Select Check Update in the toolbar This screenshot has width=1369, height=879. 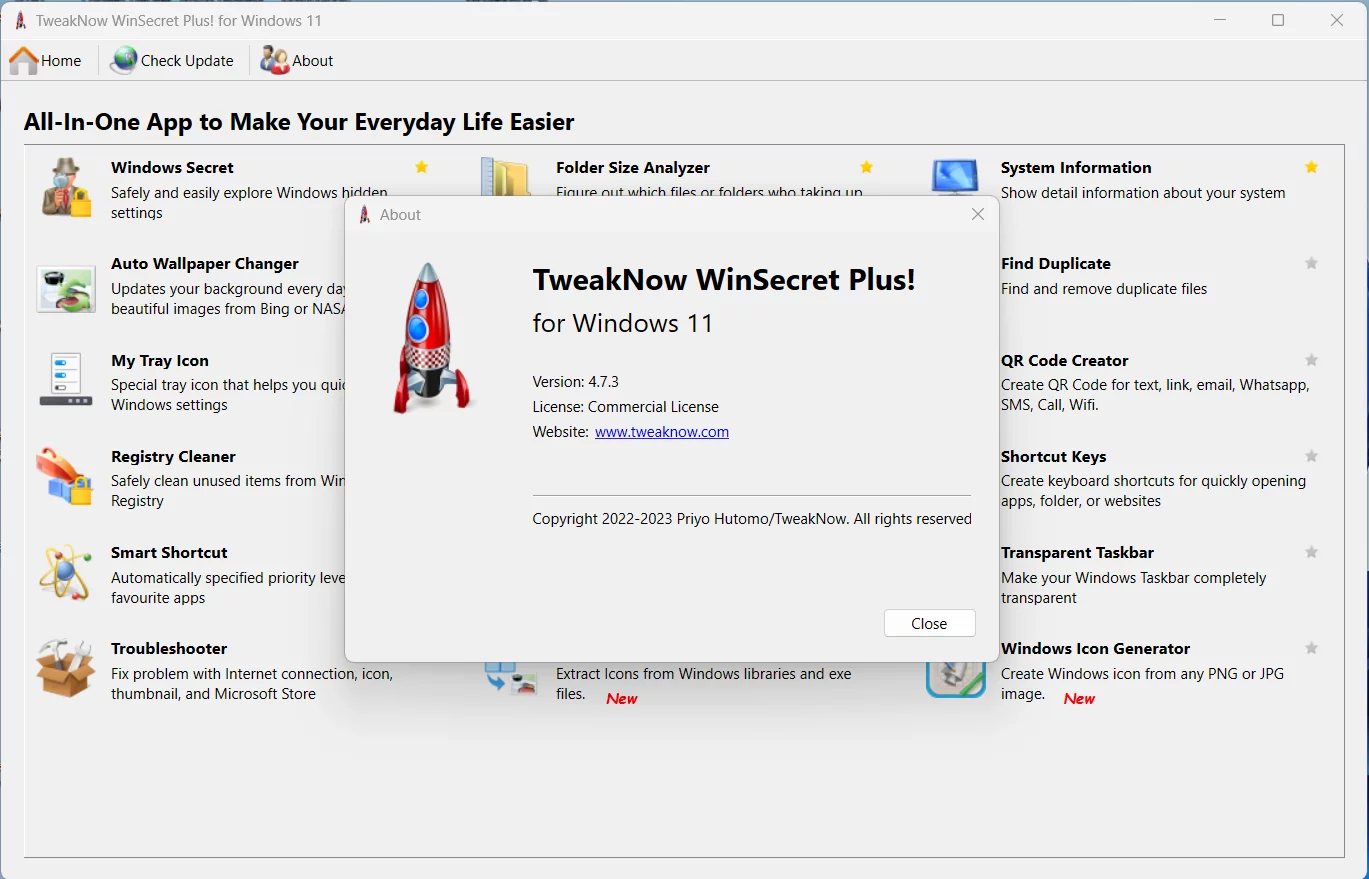[172, 61]
